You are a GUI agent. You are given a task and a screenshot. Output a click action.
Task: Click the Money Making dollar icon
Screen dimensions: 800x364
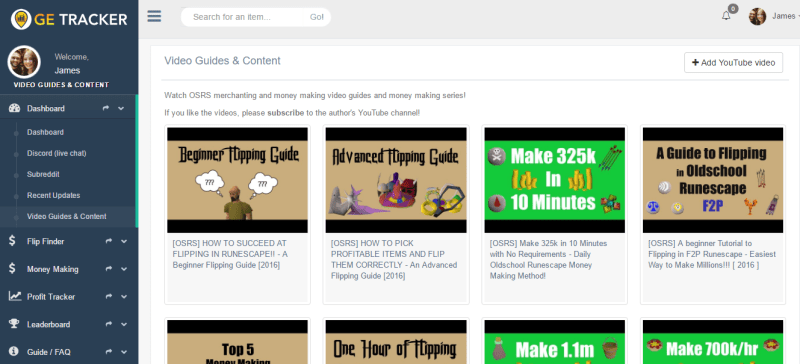coord(12,269)
